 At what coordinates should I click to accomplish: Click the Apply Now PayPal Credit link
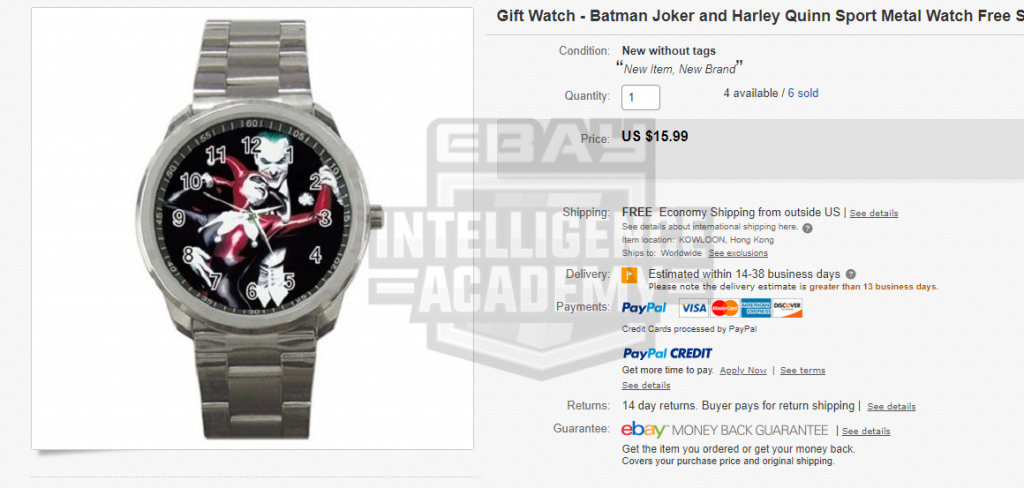click(x=743, y=370)
